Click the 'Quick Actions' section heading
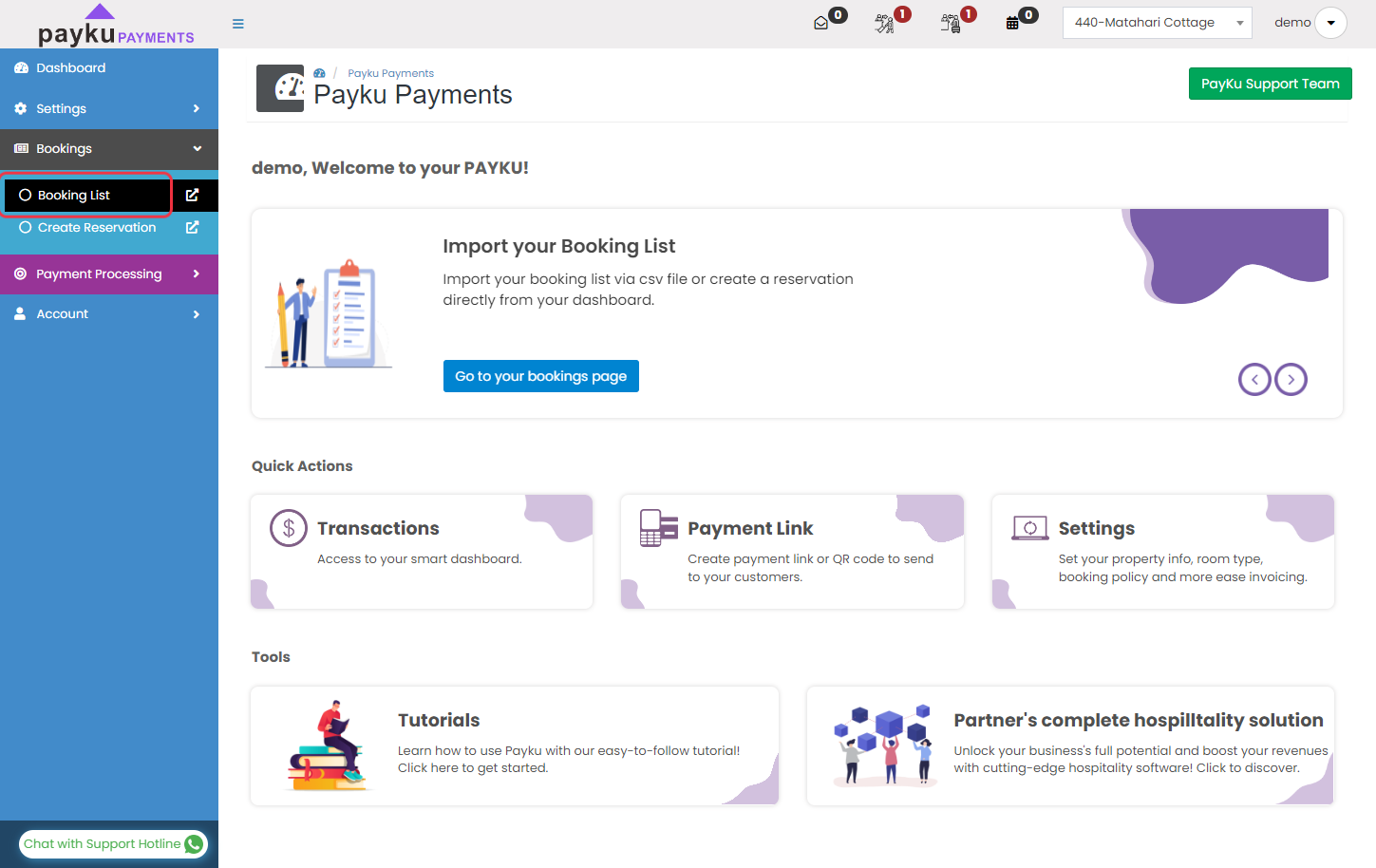 pos(302,466)
